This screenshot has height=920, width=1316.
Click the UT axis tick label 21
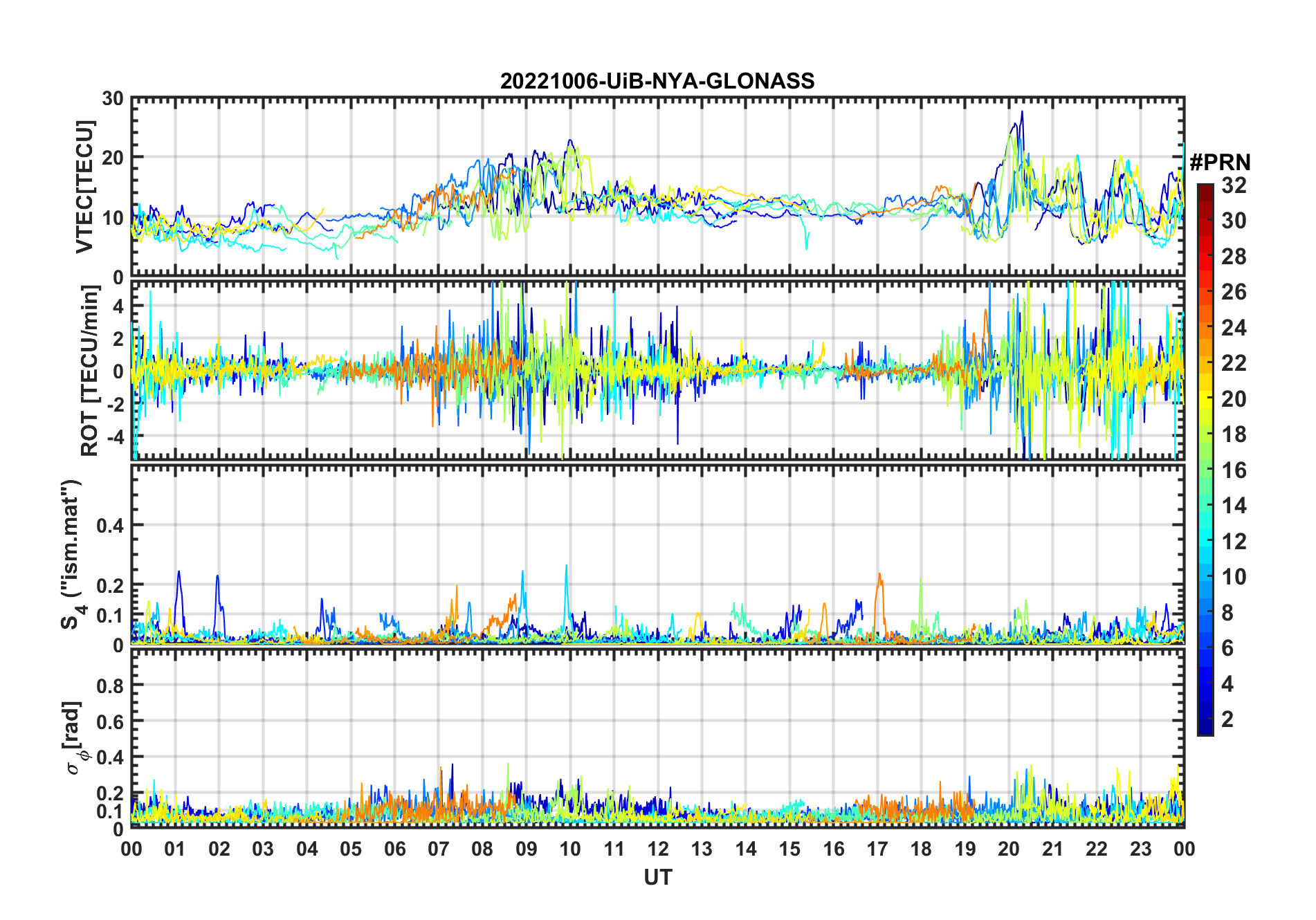pos(1053,849)
